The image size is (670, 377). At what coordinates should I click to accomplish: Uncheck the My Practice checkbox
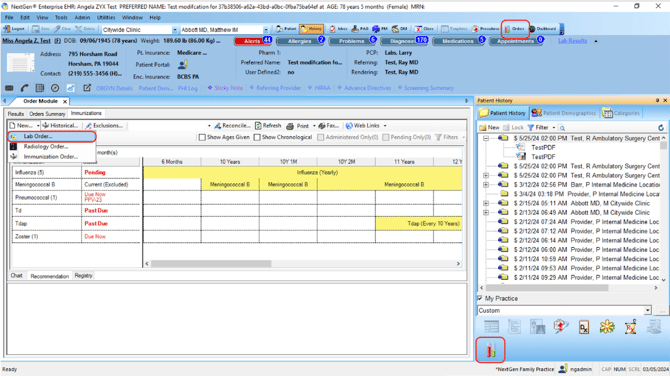pyautogui.click(x=480, y=298)
